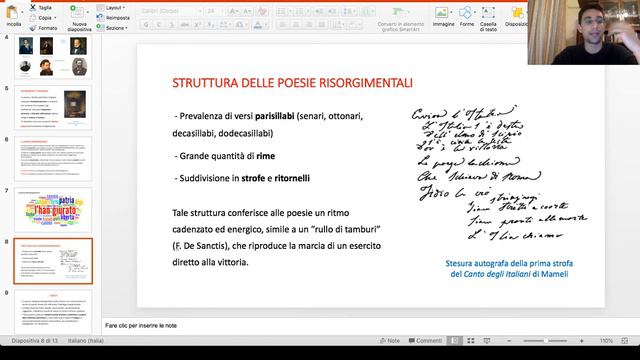Select the slide 7 word cloud thumbnail
The width and height of the screenshot is (640, 360).
(x=53, y=210)
